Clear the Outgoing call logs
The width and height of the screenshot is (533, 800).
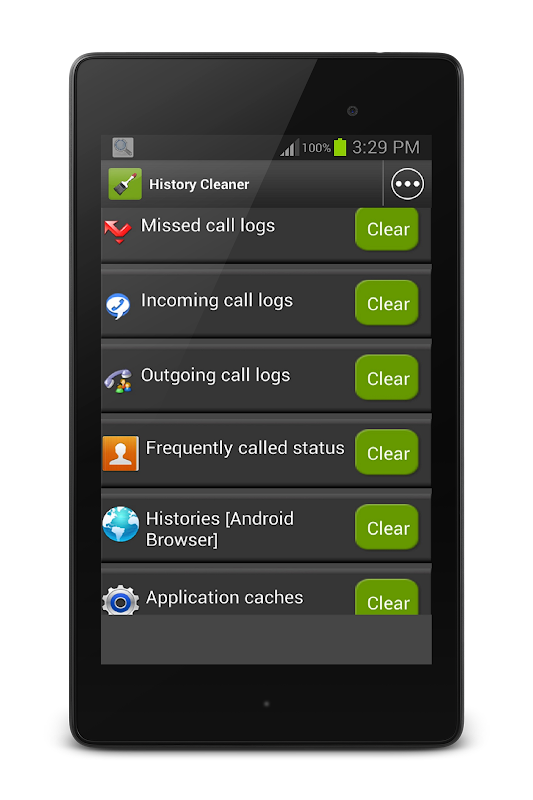coord(387,378)
